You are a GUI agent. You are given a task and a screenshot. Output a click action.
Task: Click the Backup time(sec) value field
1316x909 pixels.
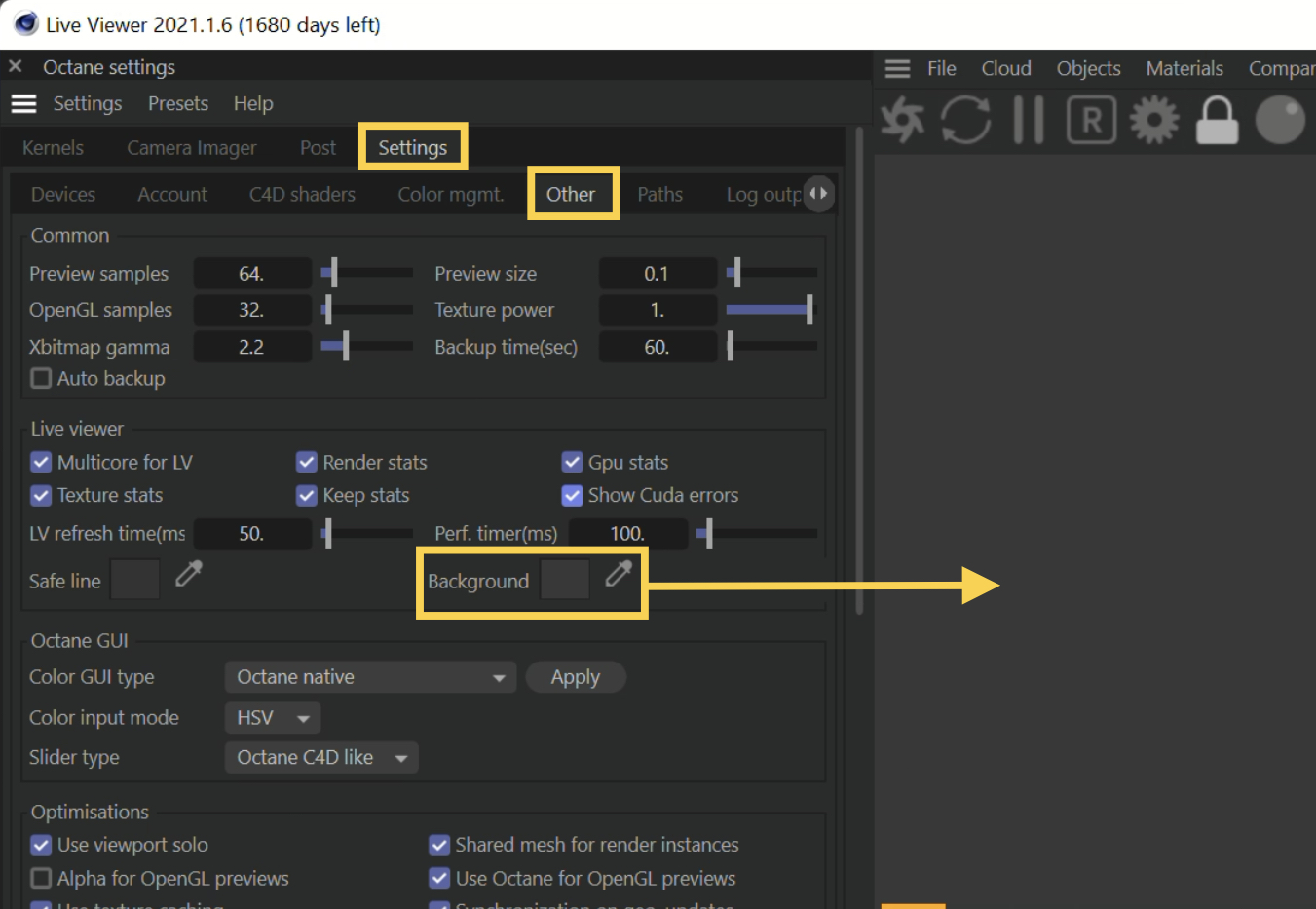coord(658,347)
